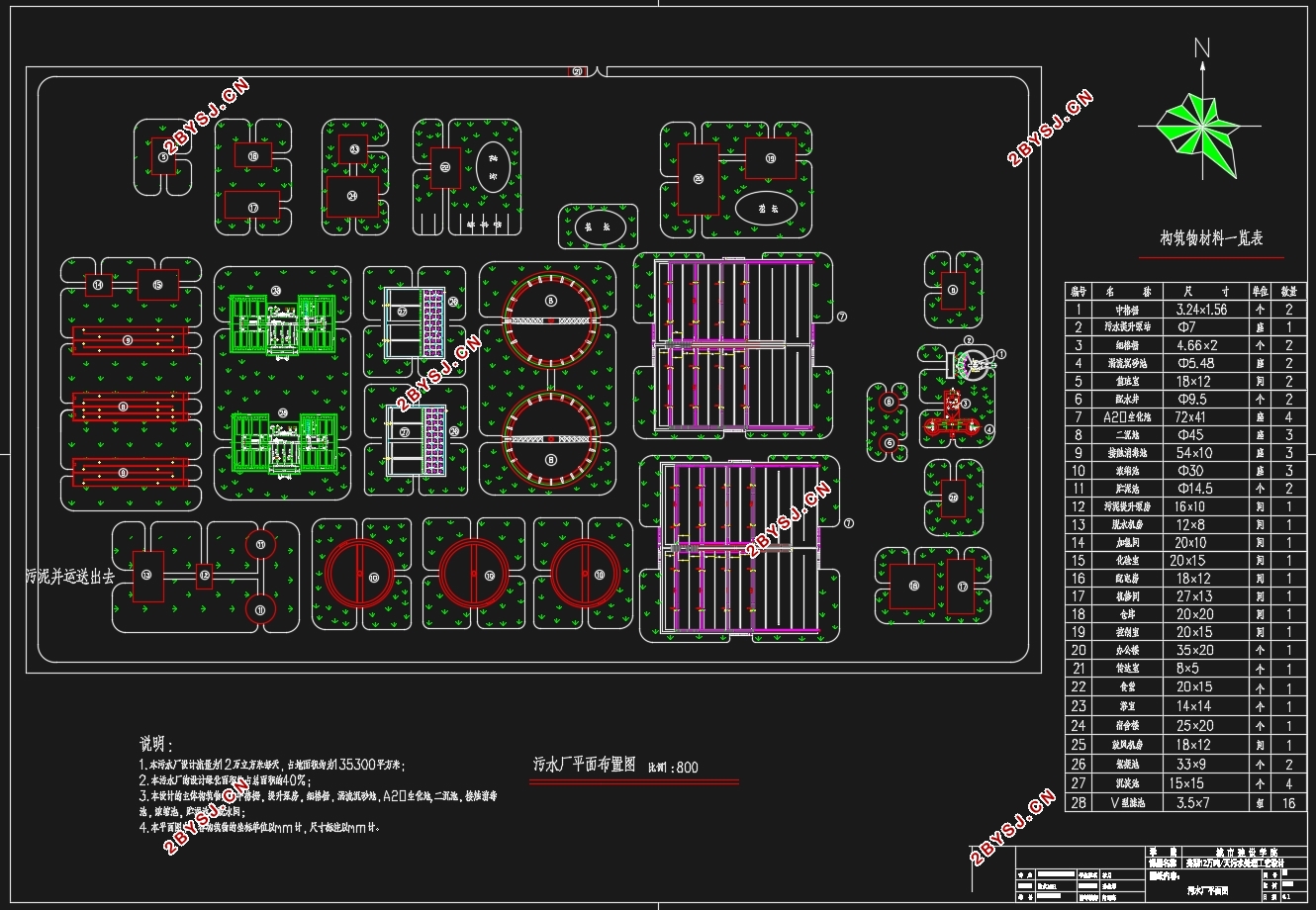Click the 污泥并运送出去 label on the plan
The height and width of the screenshot is (910, 1316).
click(x=70, y=575)
